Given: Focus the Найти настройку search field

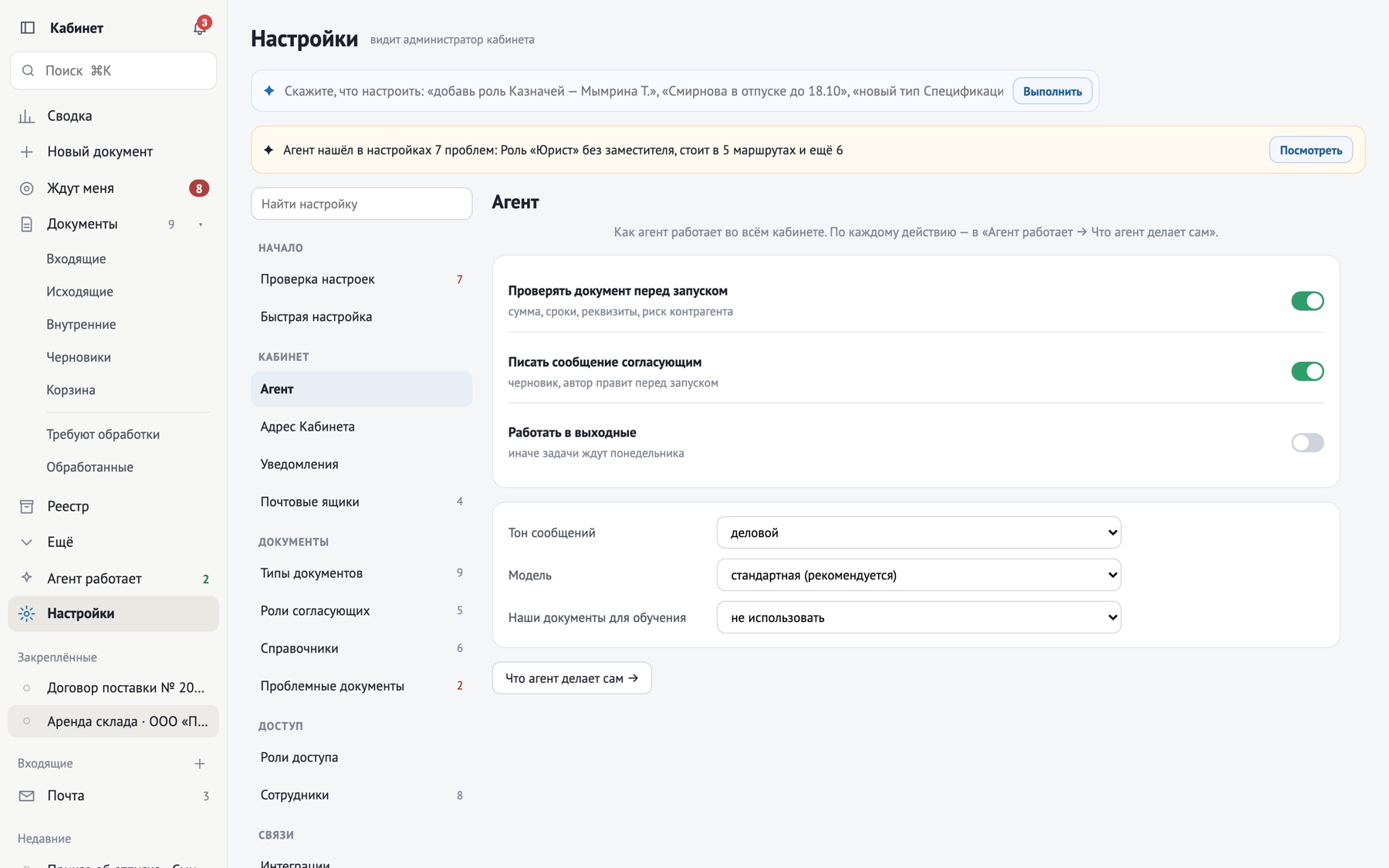Looking at the screenshot, I should (x=361, y=204).
